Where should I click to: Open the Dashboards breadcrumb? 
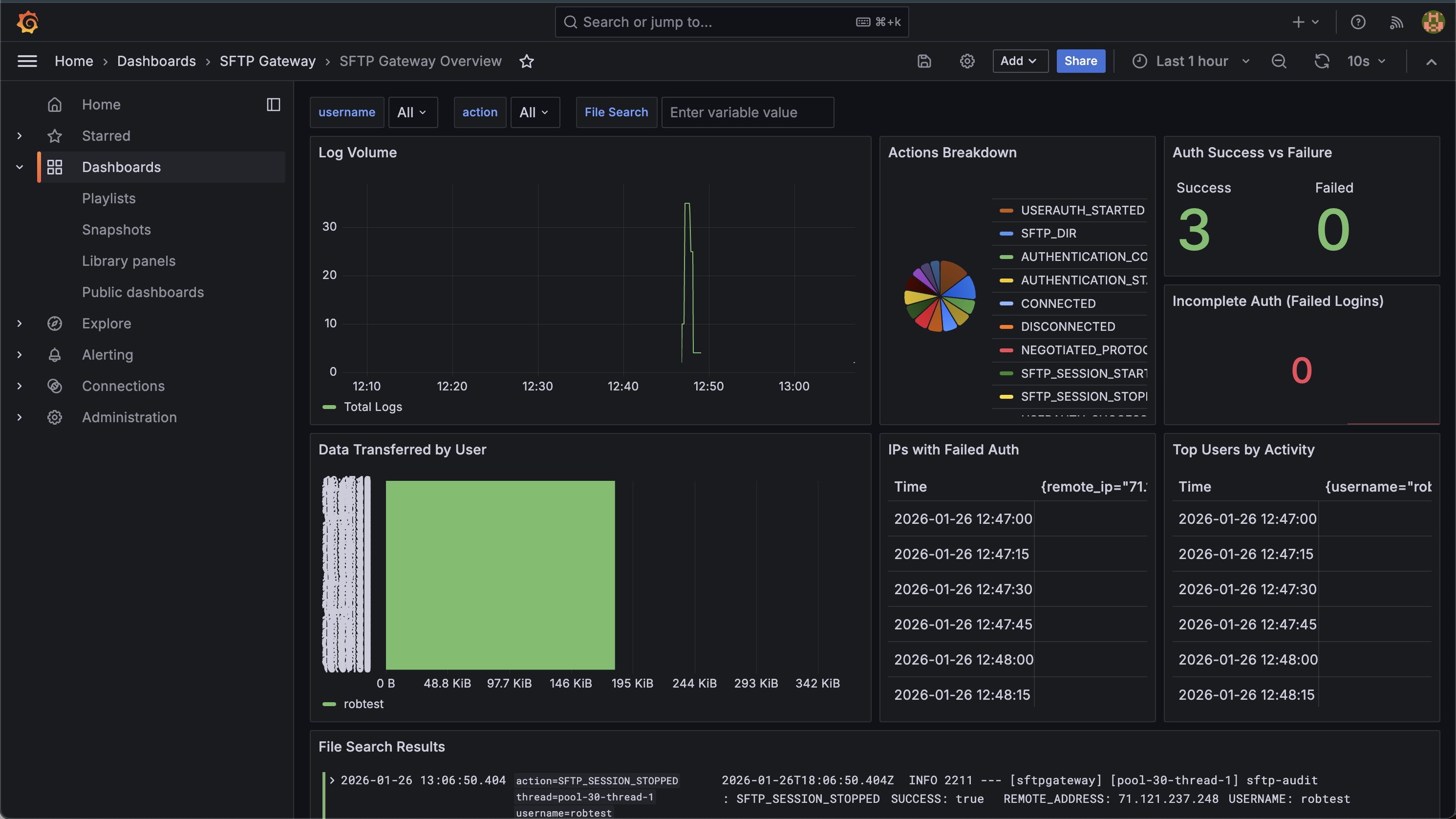[156, 61]
